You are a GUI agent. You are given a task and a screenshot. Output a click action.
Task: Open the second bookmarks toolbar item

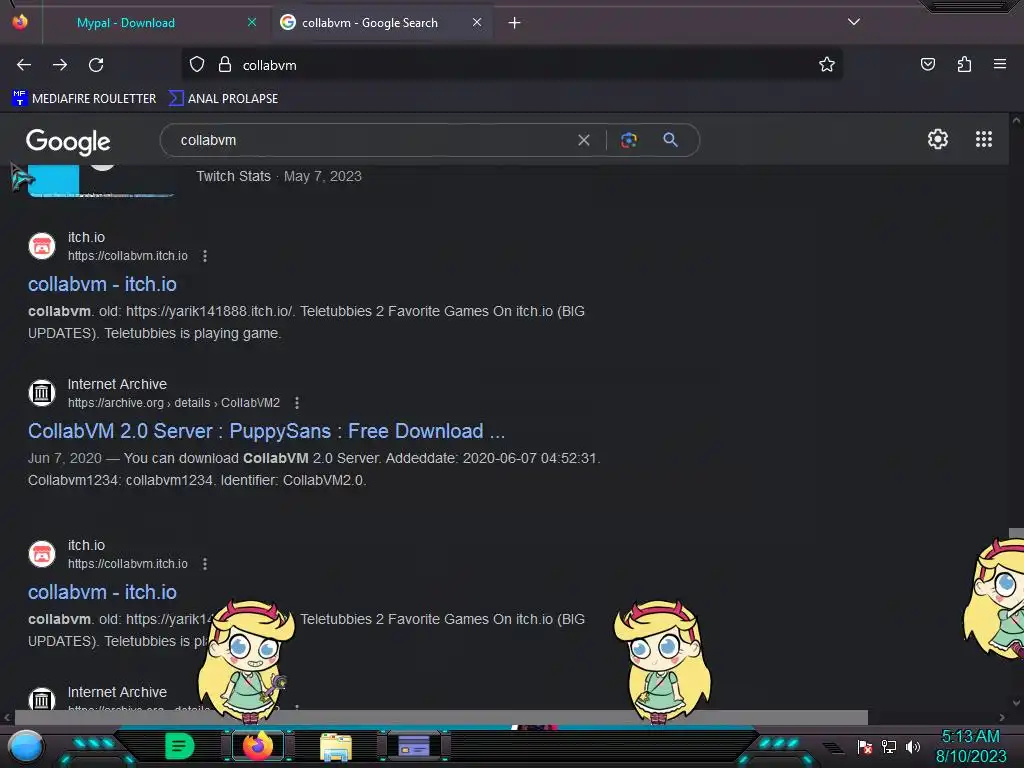pos(223,99)
